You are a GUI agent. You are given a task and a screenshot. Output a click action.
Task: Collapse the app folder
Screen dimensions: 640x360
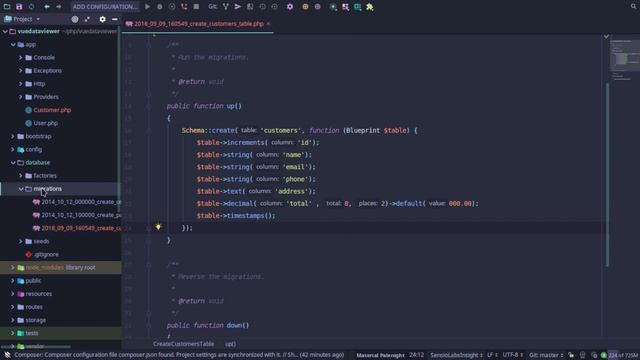tap(13, 44)
